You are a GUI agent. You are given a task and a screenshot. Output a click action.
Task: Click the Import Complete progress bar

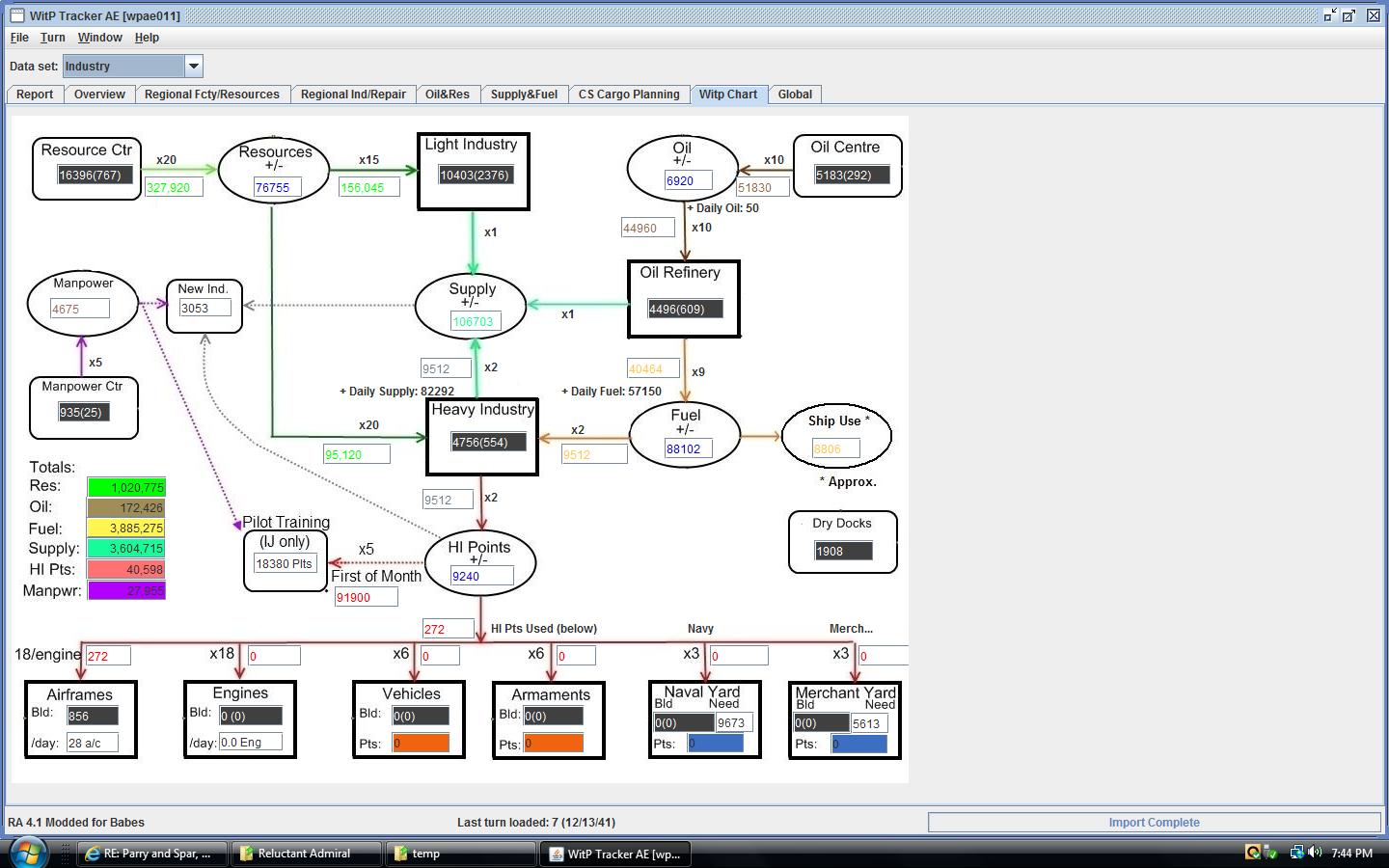coord(1154,823)
